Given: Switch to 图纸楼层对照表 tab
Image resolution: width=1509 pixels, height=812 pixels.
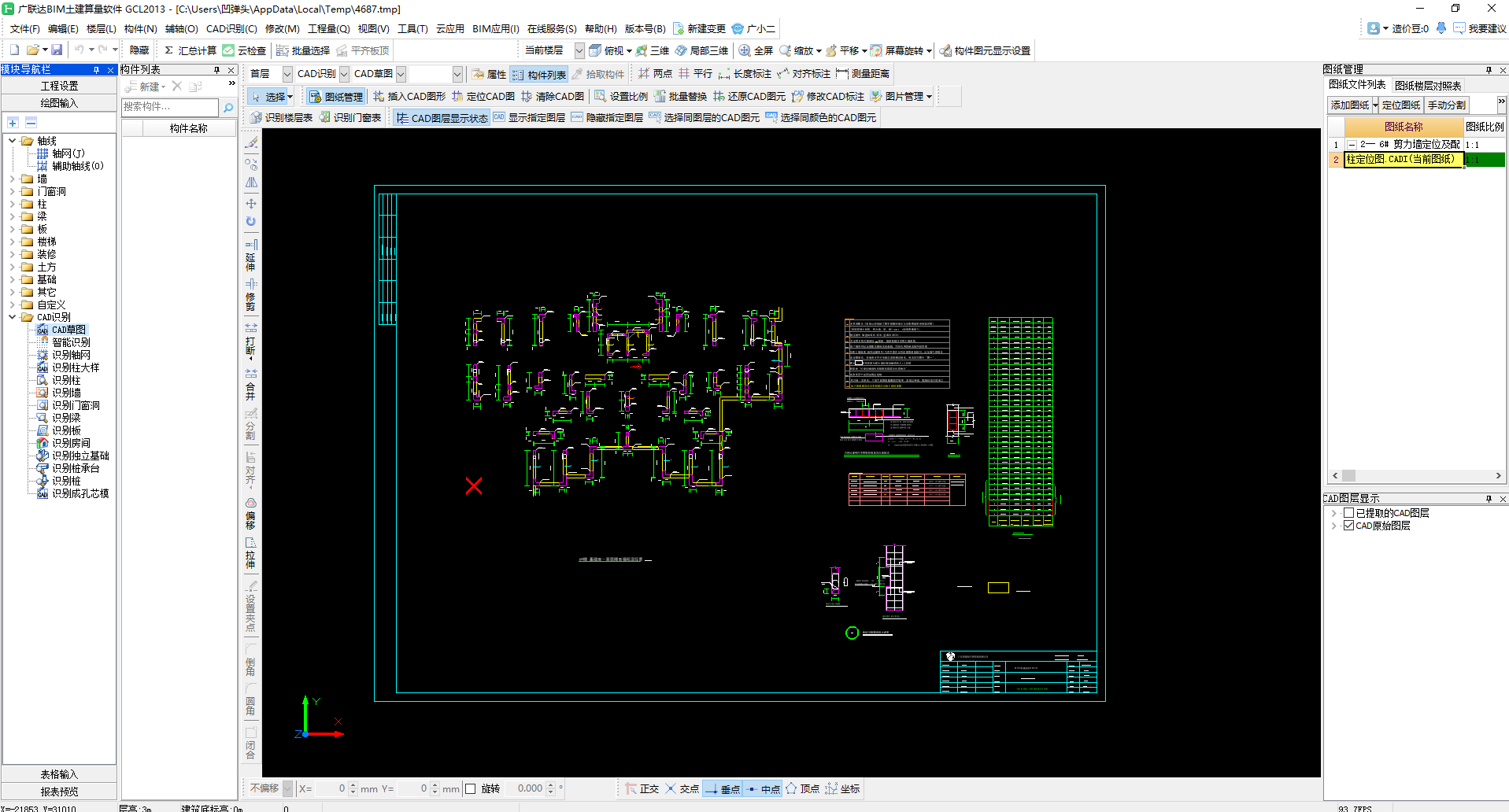Looking at the screenshot, I should point(1428,86).
